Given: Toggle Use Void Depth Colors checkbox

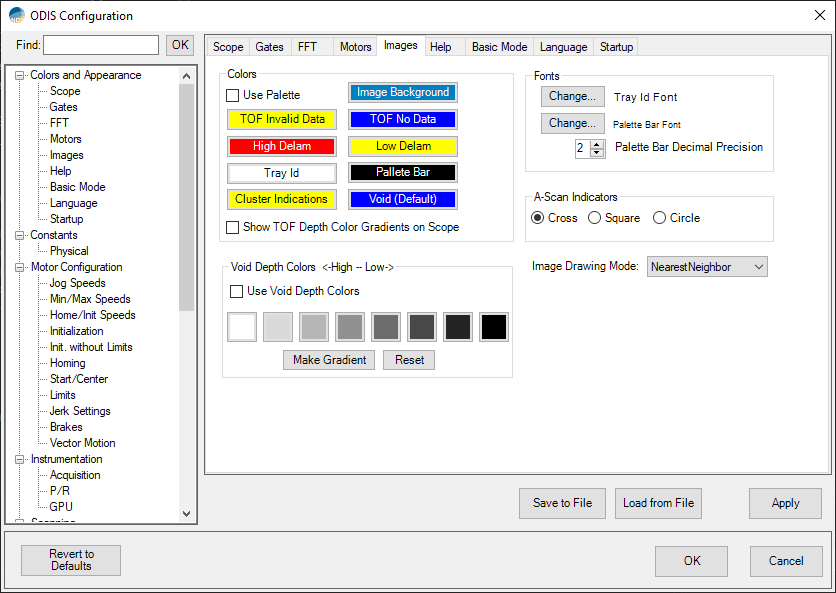Looking at the screenshot, I should [237, 292].
